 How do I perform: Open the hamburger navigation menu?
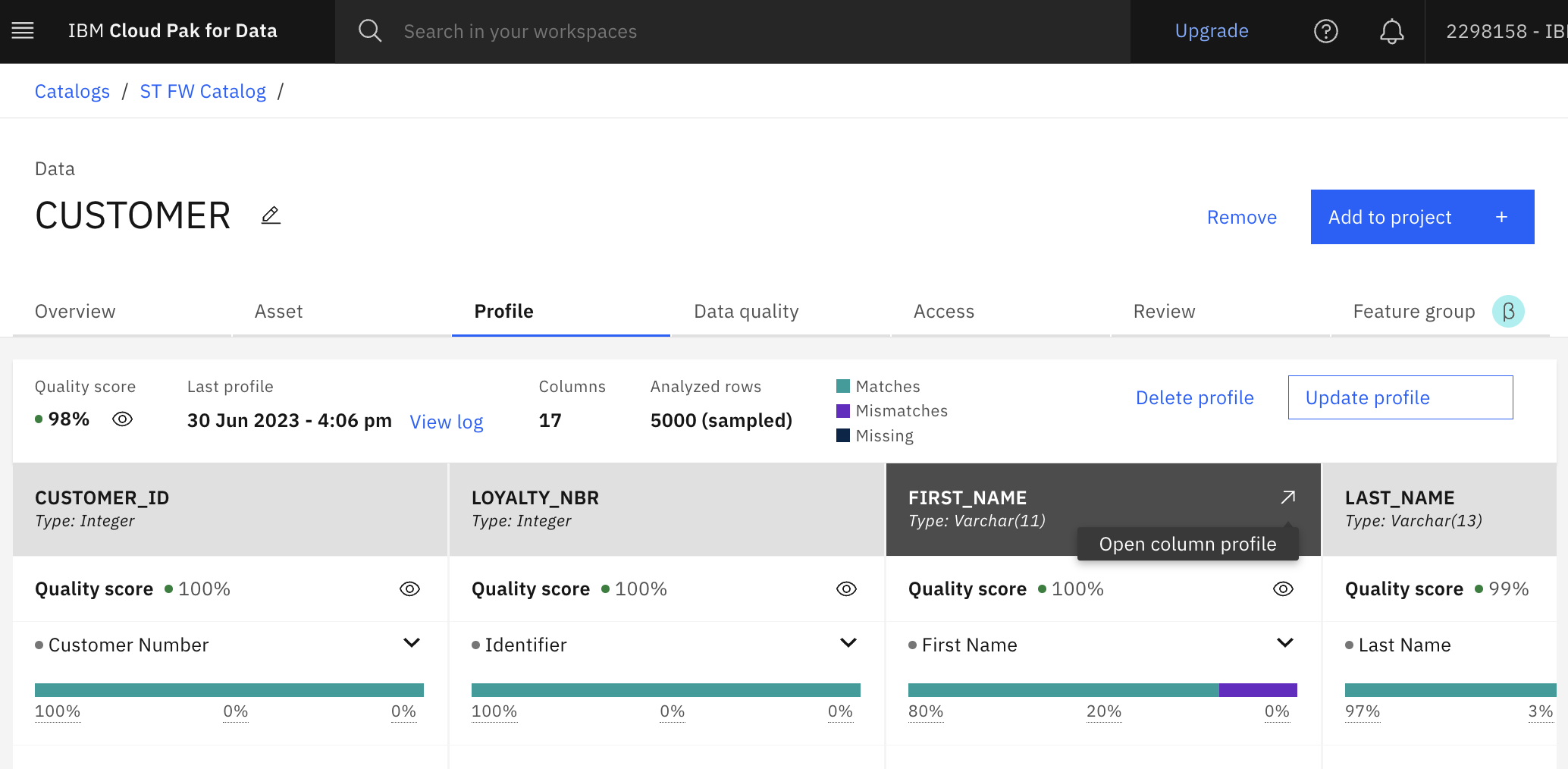point(23,31)
